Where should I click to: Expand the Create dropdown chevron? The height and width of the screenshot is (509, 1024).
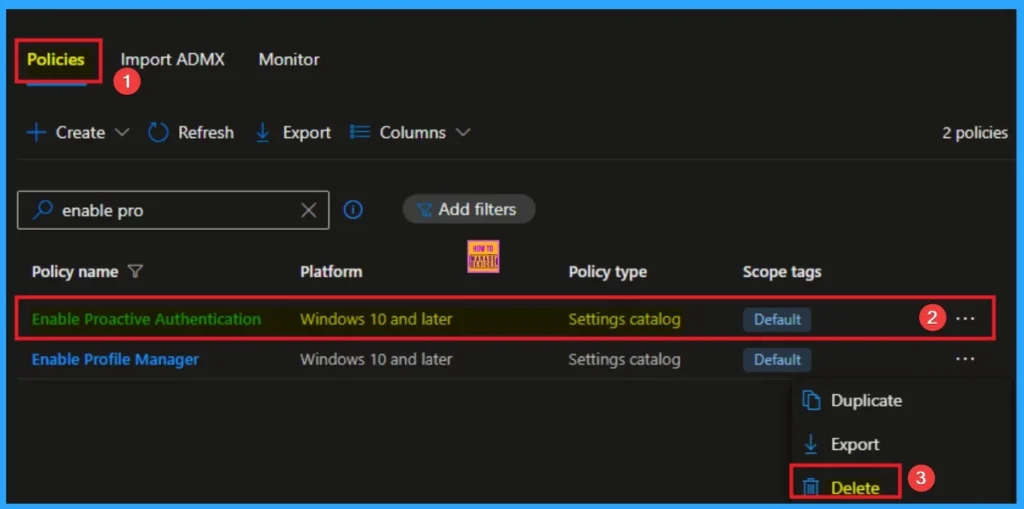pos(121,133)
